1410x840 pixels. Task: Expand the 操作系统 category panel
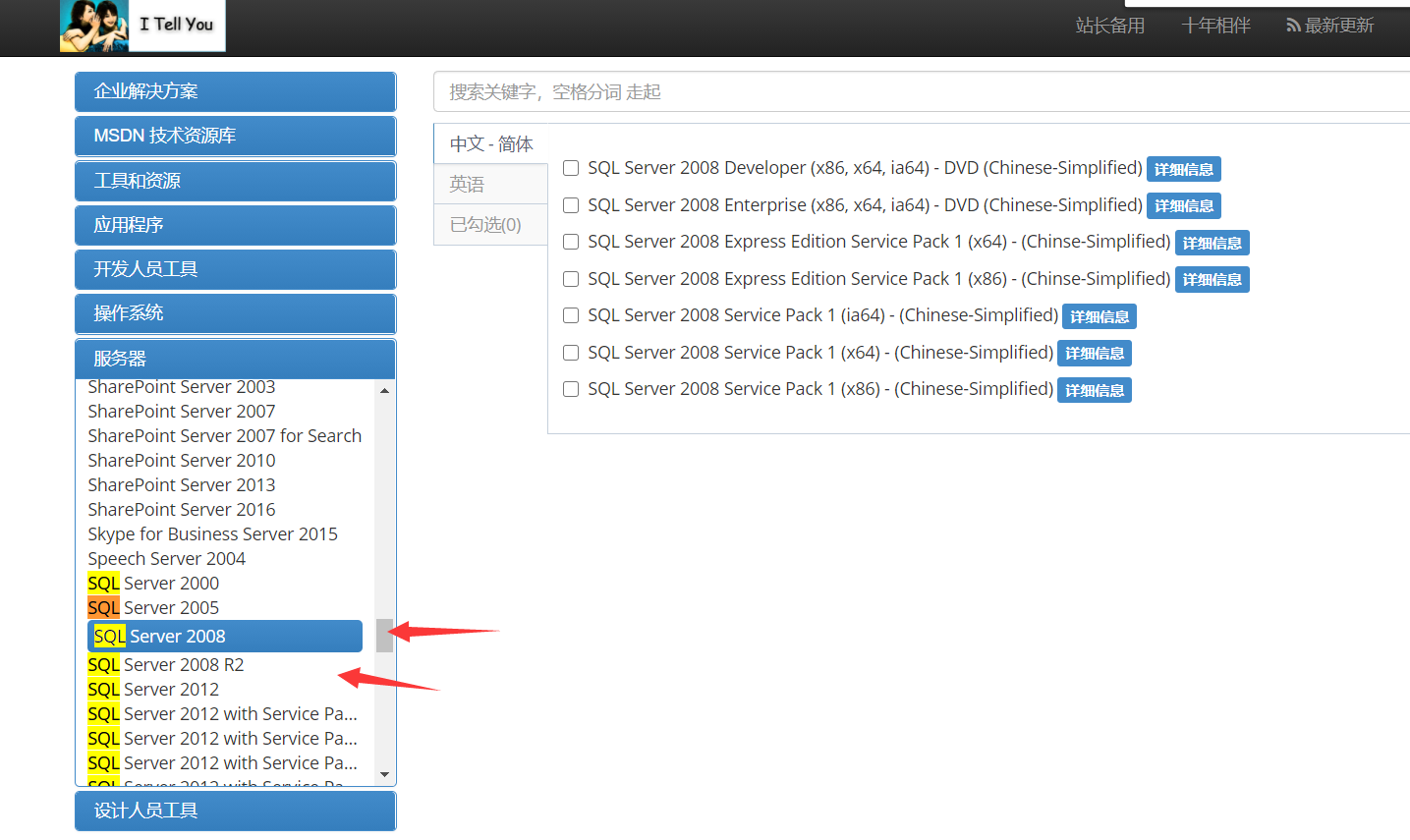[x=235, y=313]
